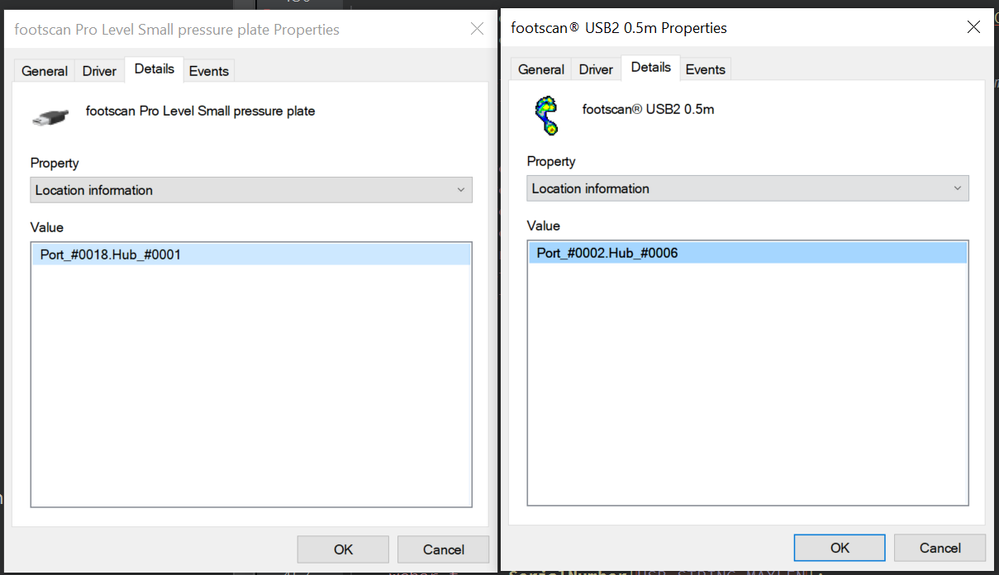Select Events tab in pressure plate dialog

point(209,71)
